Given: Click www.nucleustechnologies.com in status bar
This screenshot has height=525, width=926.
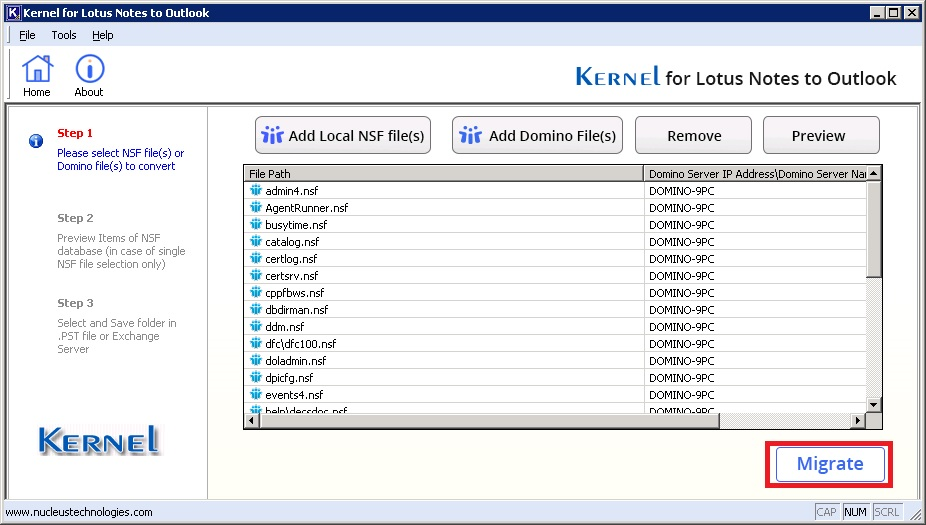Looking at the screenshot, I should pos(79,512).
